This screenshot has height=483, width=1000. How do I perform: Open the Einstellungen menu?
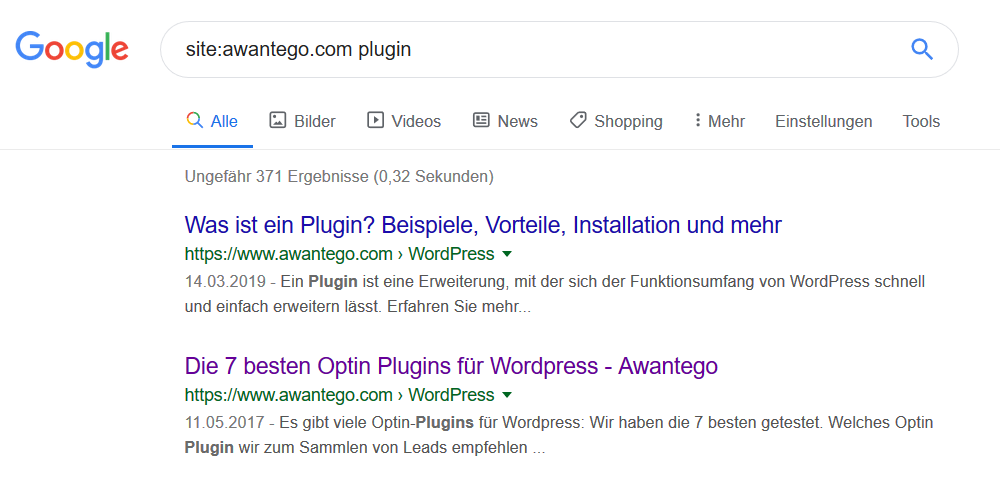(823, 121)
